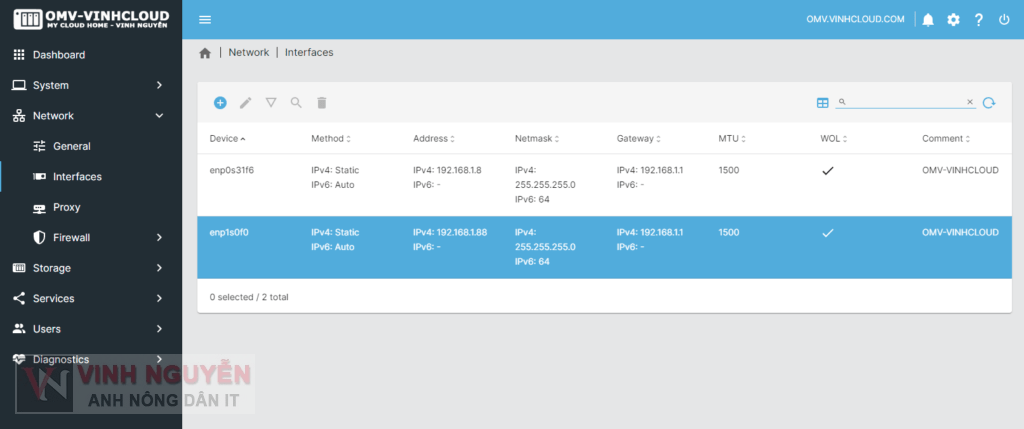Open the settings gear in header
This screenshot has width=1024, height=429.
click(x=953, y=20)
